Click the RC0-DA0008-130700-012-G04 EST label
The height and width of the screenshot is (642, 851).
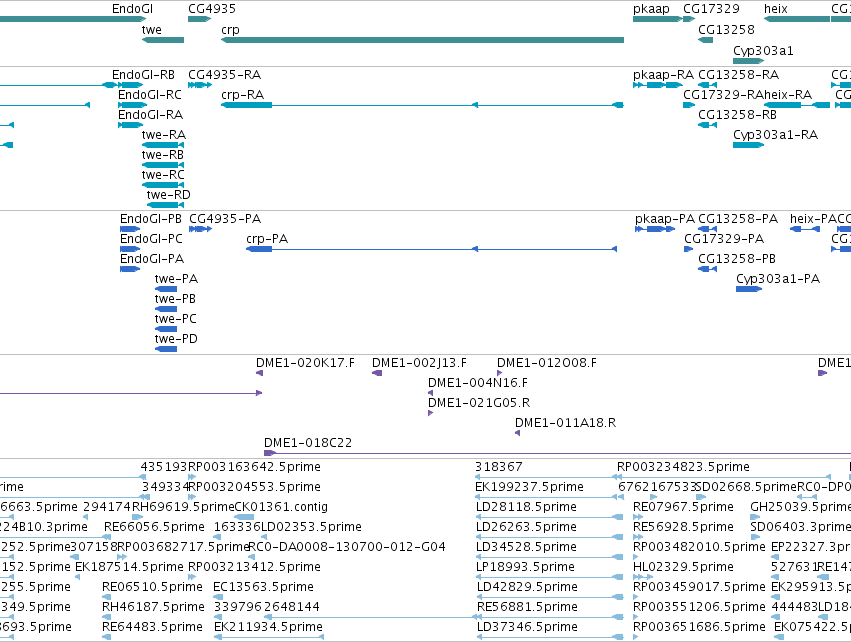coord(347,546)
